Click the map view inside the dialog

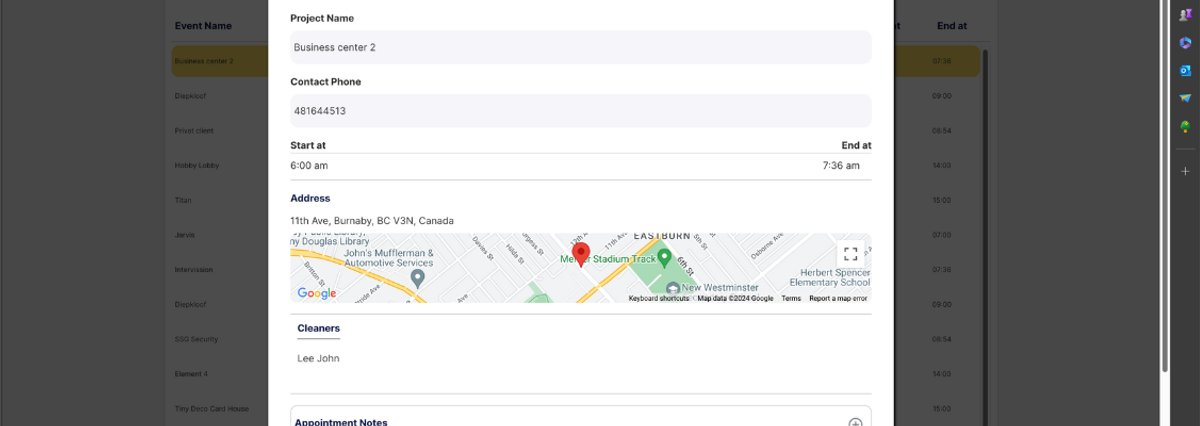[x=580, y=268]
